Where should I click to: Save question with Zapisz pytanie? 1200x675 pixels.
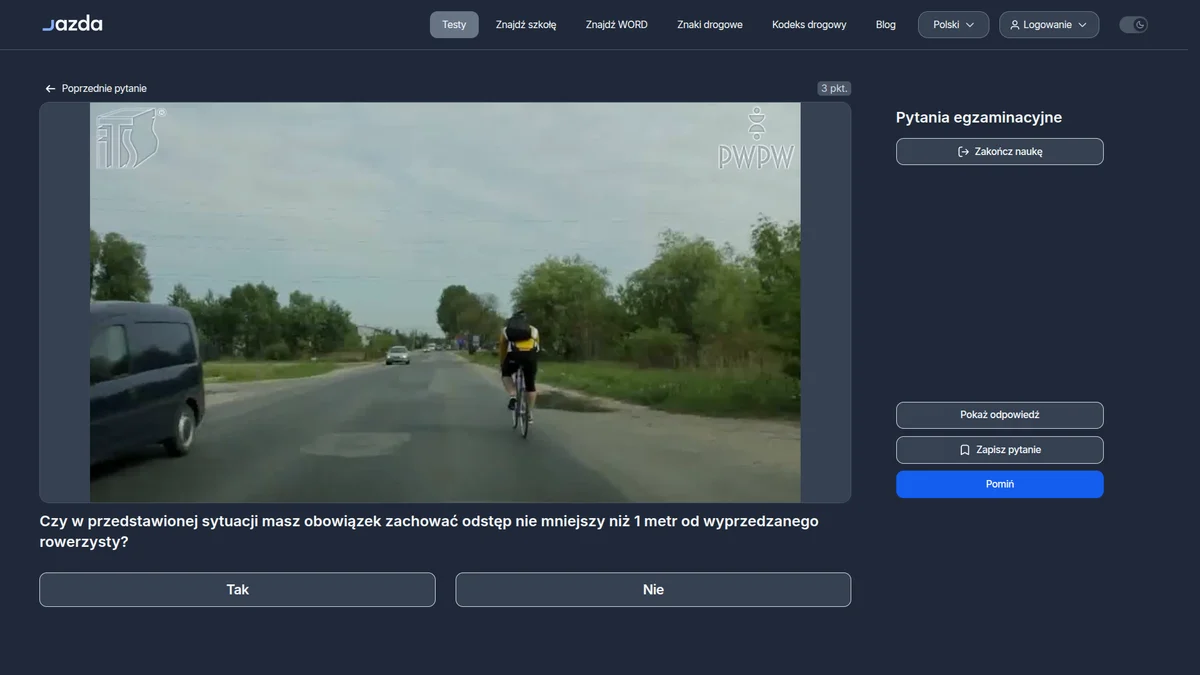[1000, 450]
